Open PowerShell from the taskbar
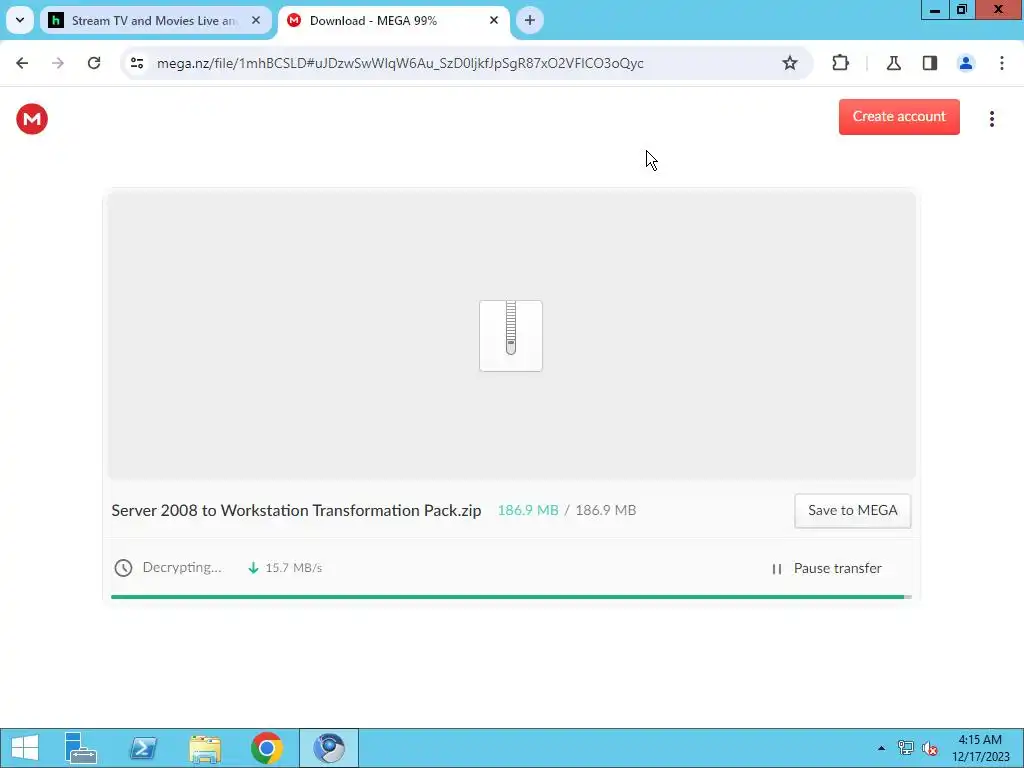This screenshot has height=768, width=1024. (143, 748)
